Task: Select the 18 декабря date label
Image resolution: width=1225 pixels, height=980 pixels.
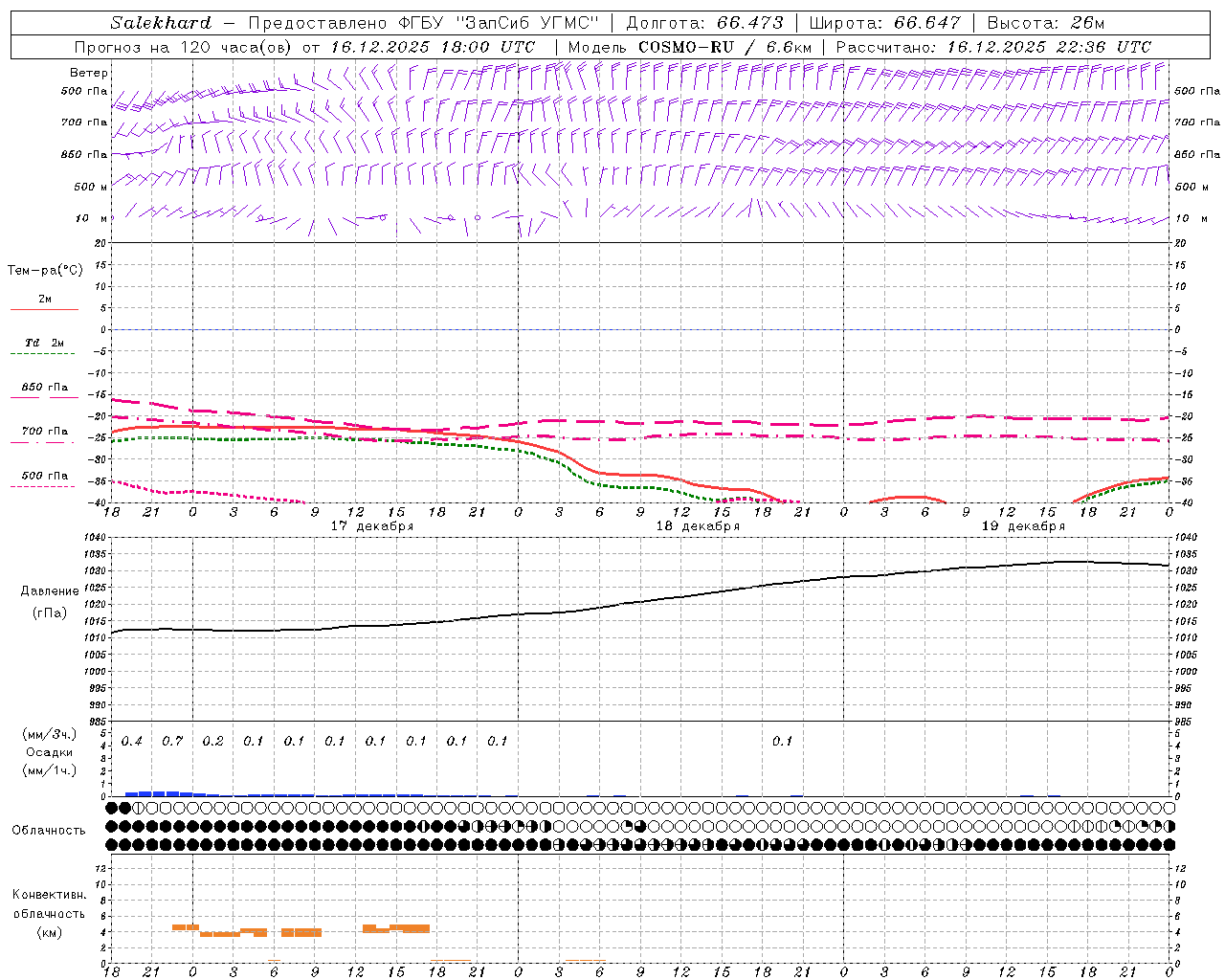Action: (x=698, y=526)
